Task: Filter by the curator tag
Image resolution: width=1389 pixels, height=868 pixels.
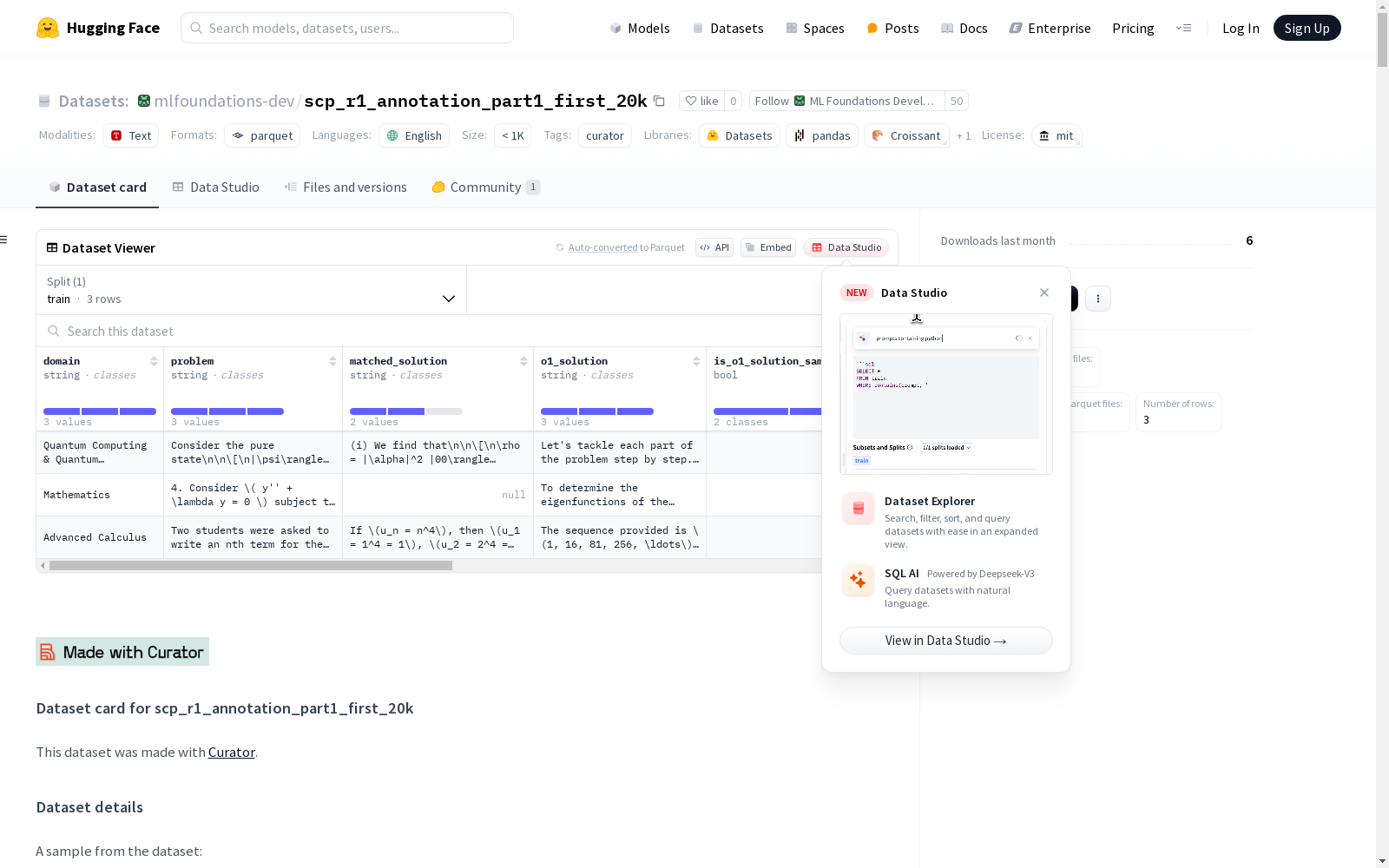Action: pos(605,135)
